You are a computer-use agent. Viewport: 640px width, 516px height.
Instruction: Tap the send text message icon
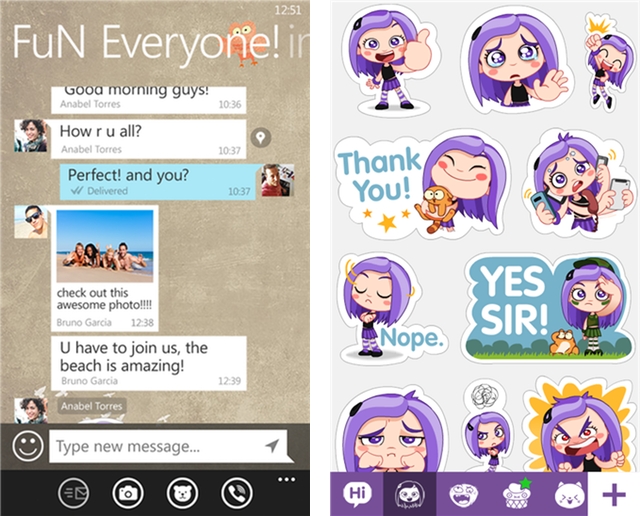(x=73, y=491)
